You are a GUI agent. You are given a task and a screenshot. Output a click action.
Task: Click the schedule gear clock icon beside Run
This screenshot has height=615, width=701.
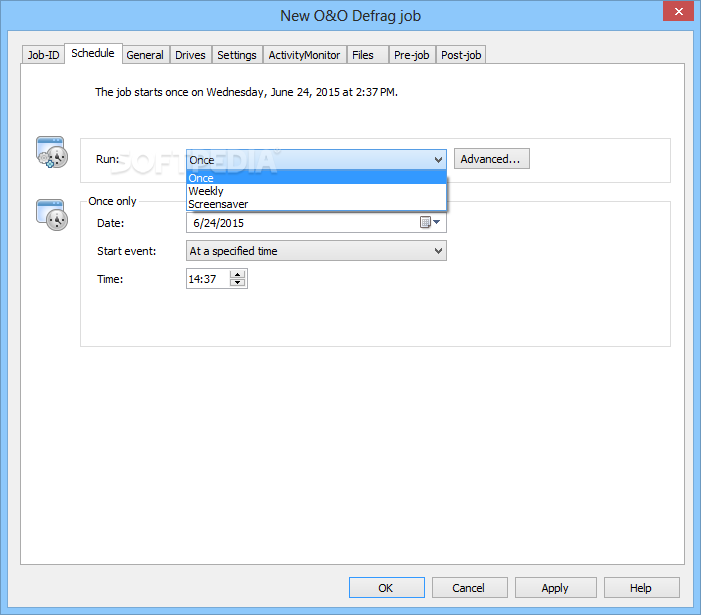[52, 152]
